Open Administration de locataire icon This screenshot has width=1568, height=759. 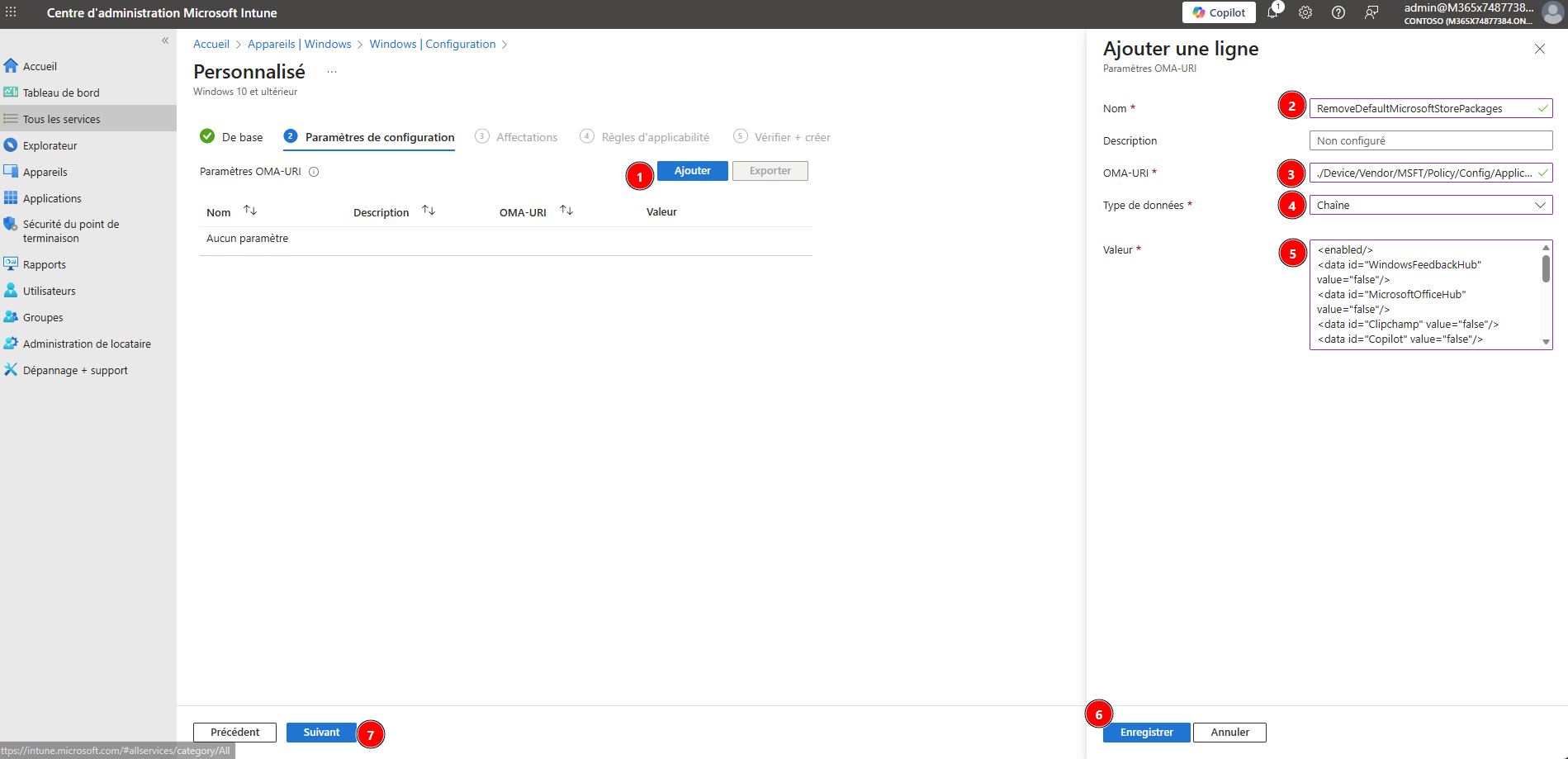point(11,344)
